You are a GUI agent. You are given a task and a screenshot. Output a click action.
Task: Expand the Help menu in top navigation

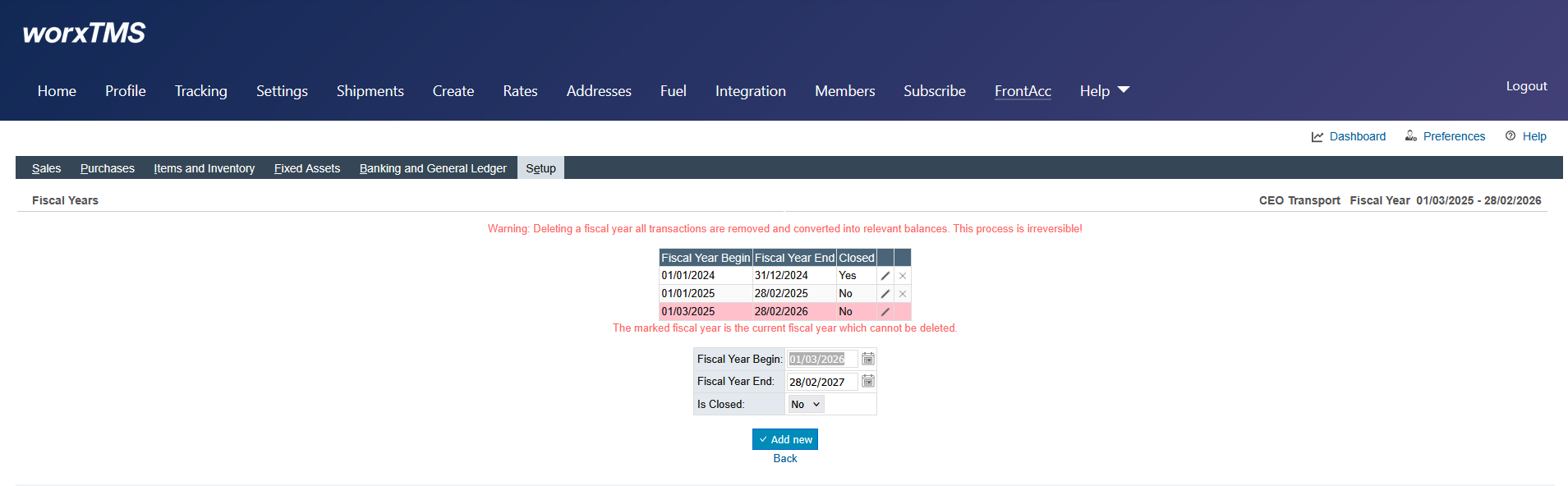[1104, 91]
